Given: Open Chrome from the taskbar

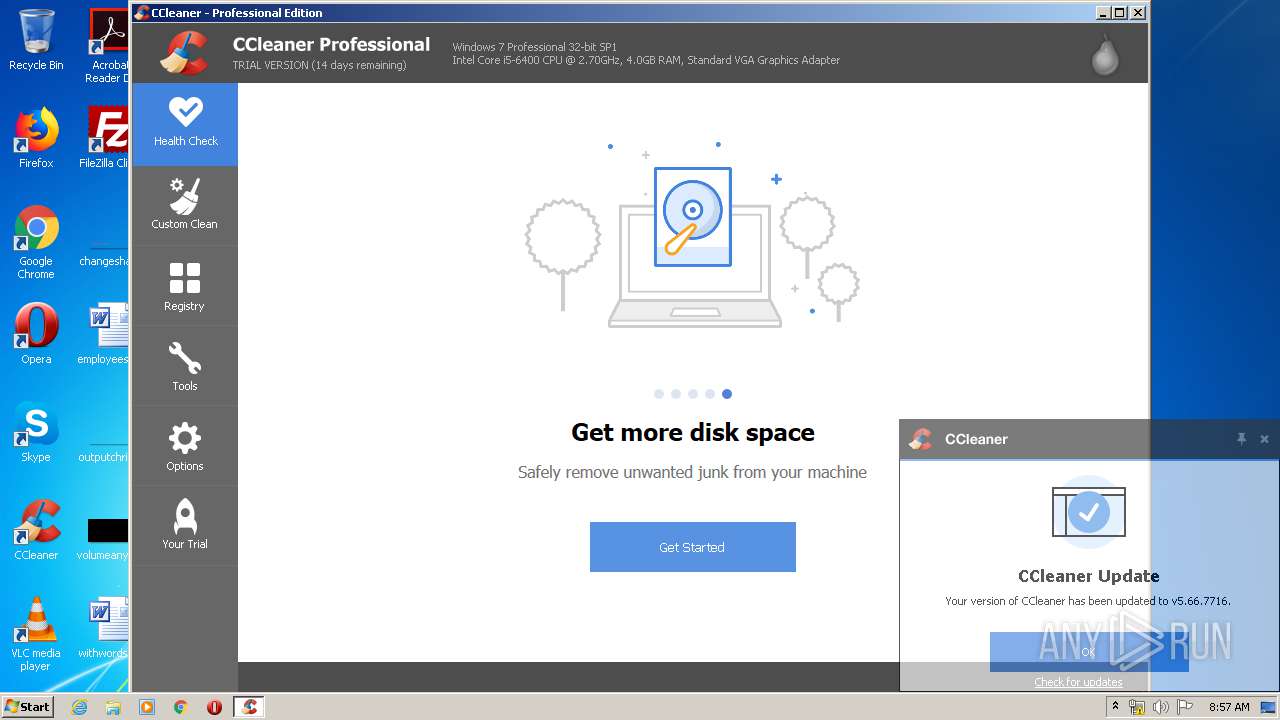Looking at the screenshot, I should [x=181, y=707].
